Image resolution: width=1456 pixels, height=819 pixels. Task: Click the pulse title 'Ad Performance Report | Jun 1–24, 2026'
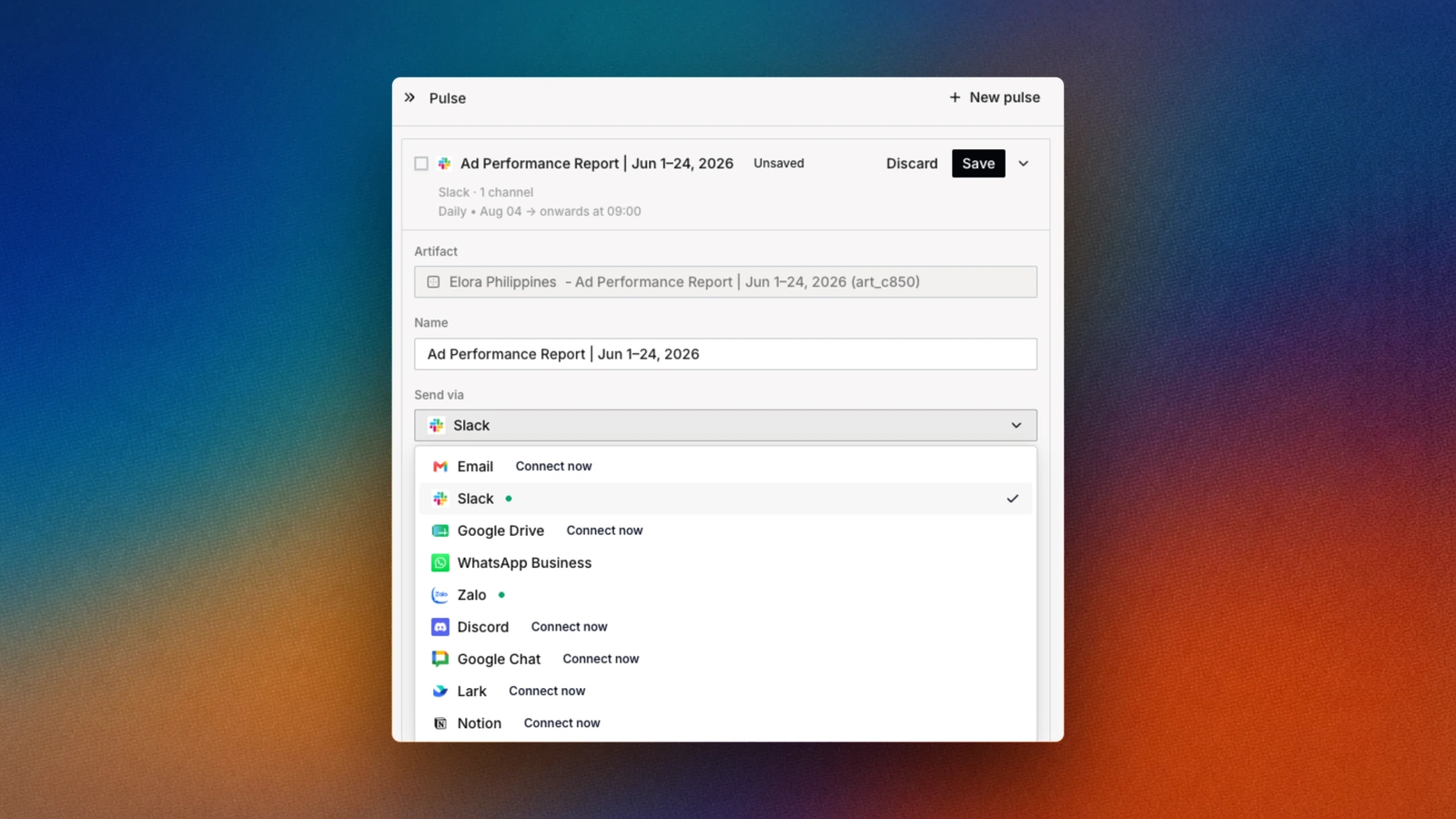(x=597, y=164)
